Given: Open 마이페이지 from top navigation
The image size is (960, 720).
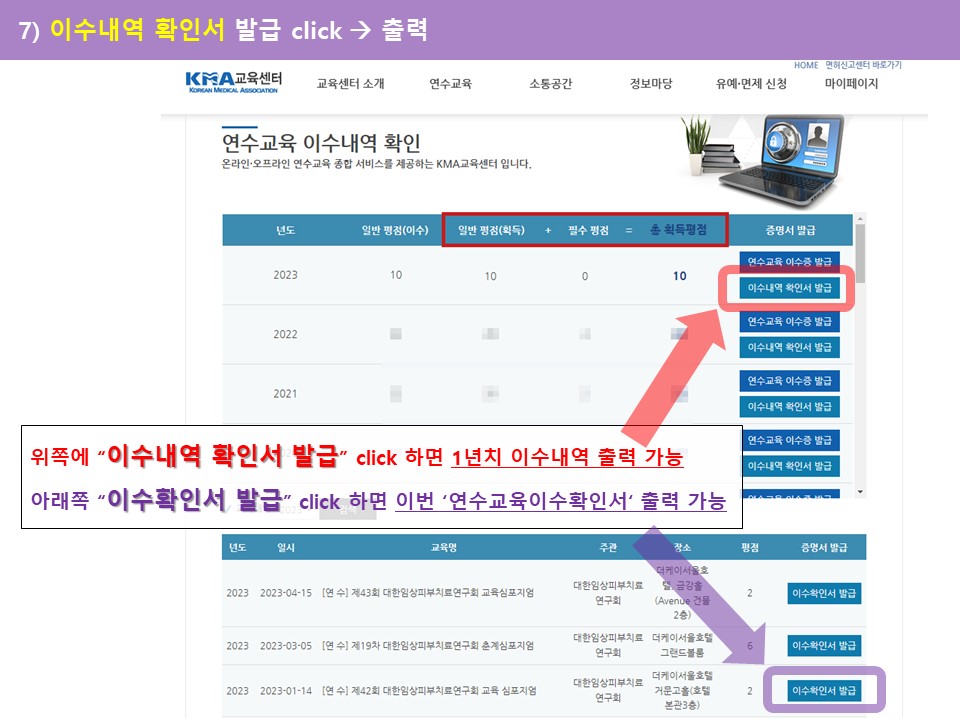Looking at the screenshot, I should tap(851, 84).
